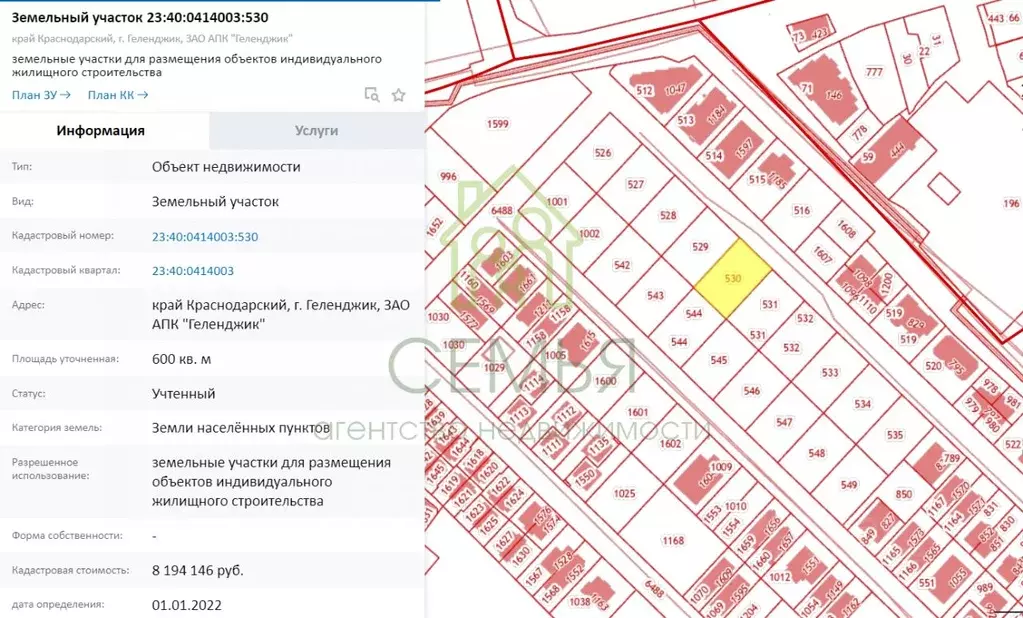Click the title Земельный участок 23:40:0414003:530
This screenshot has width=1023, height=618.
pos(140,17)
